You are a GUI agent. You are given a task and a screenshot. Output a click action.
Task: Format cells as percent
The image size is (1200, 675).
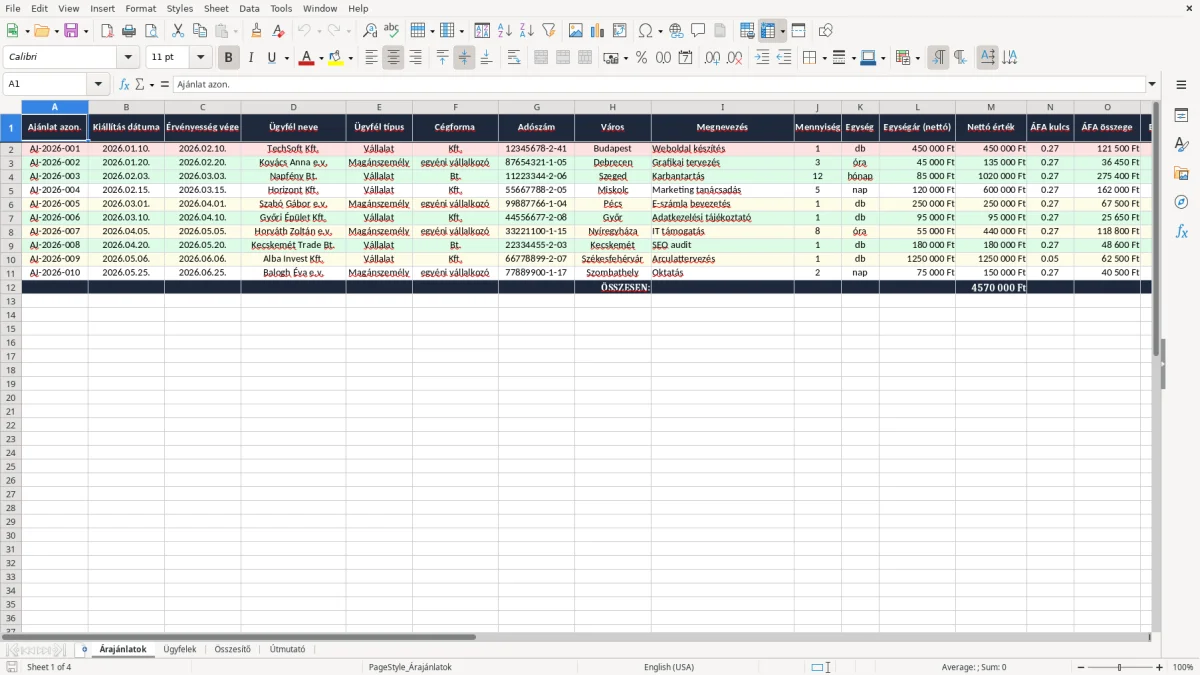(x=642, y=58)
